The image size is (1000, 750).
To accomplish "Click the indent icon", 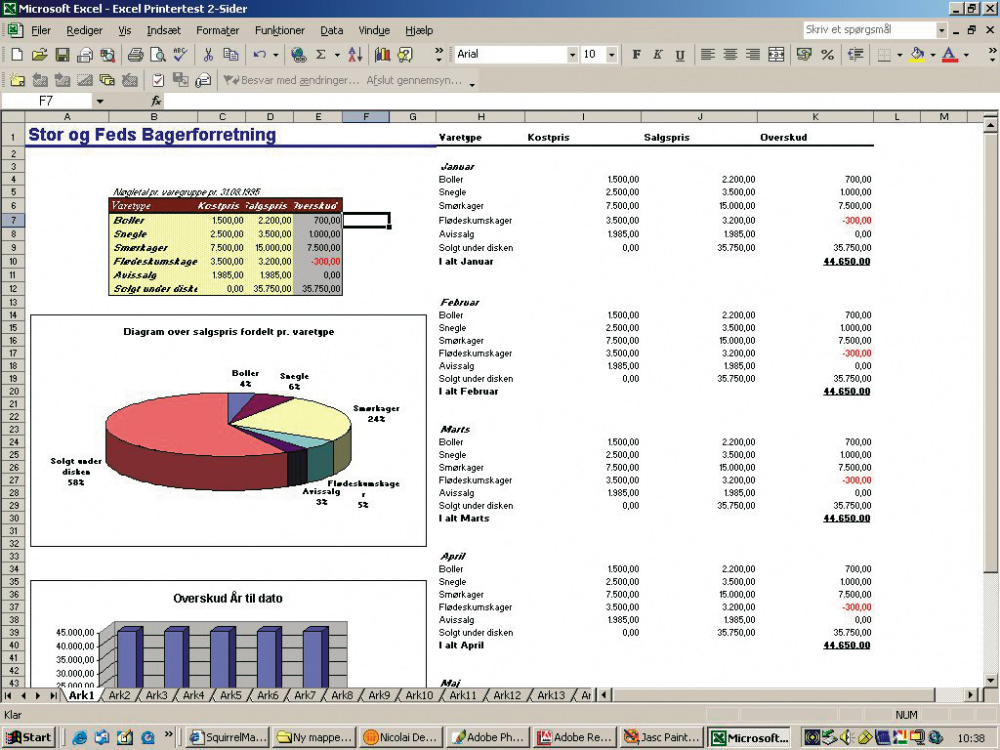I will click(855, 55).
